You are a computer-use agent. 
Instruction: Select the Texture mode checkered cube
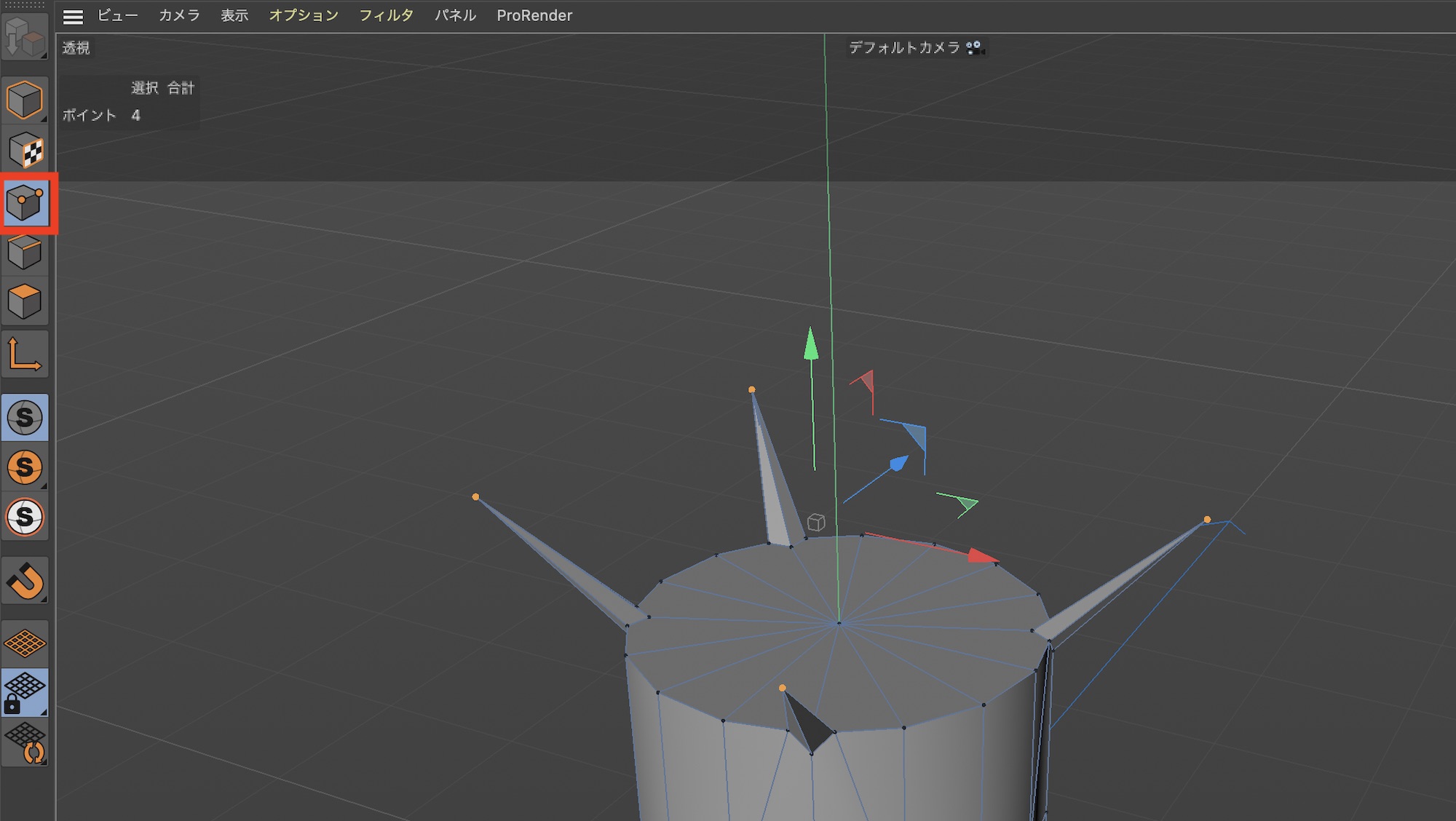coord(25,150)
